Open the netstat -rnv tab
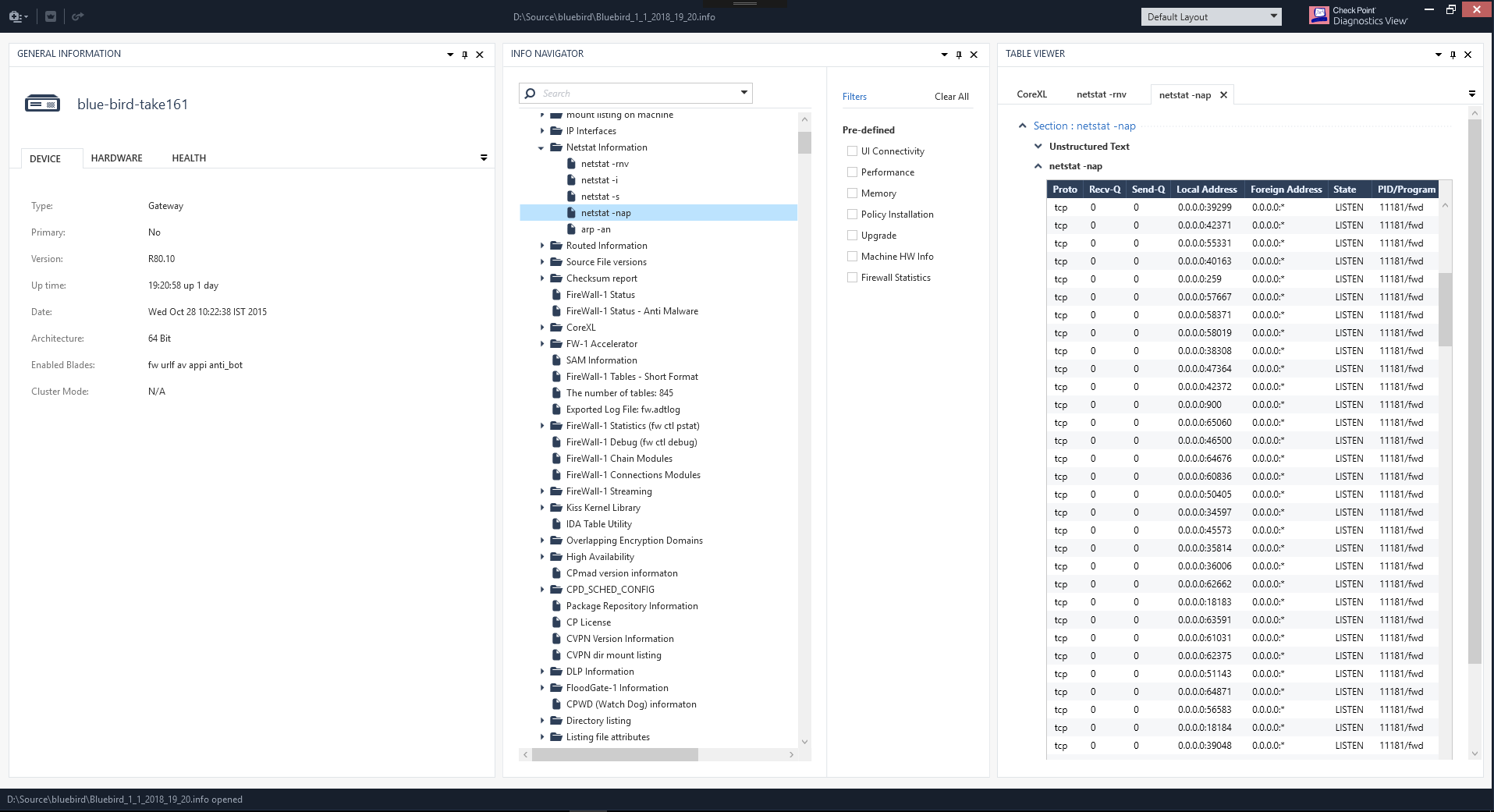1494x812 pixels. (1102, 94)
